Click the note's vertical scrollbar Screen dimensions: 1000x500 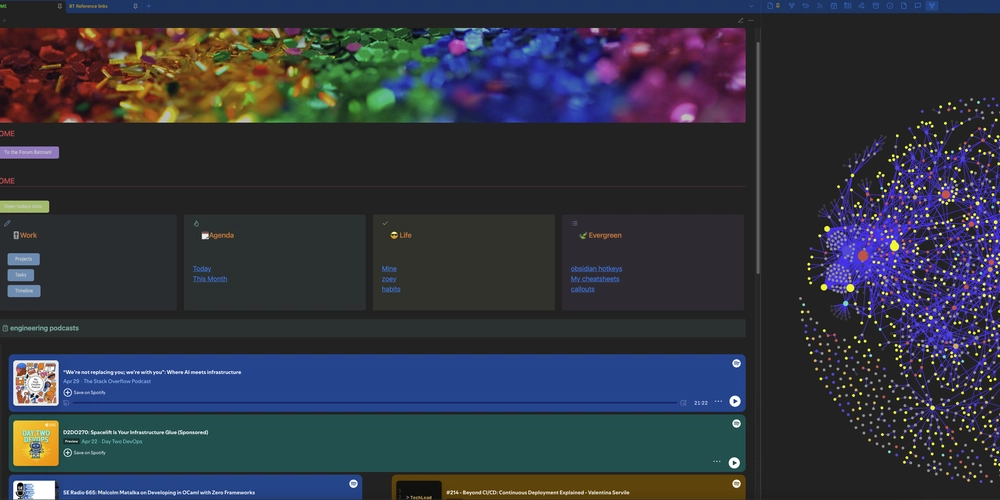click(758, 156)
